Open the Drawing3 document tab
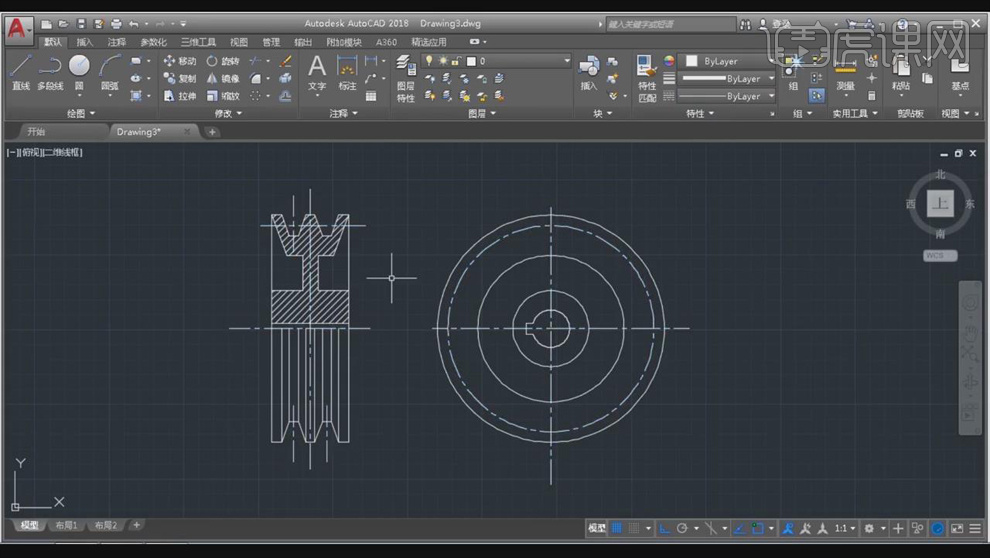The image size is (990, 558). (138, 132)
